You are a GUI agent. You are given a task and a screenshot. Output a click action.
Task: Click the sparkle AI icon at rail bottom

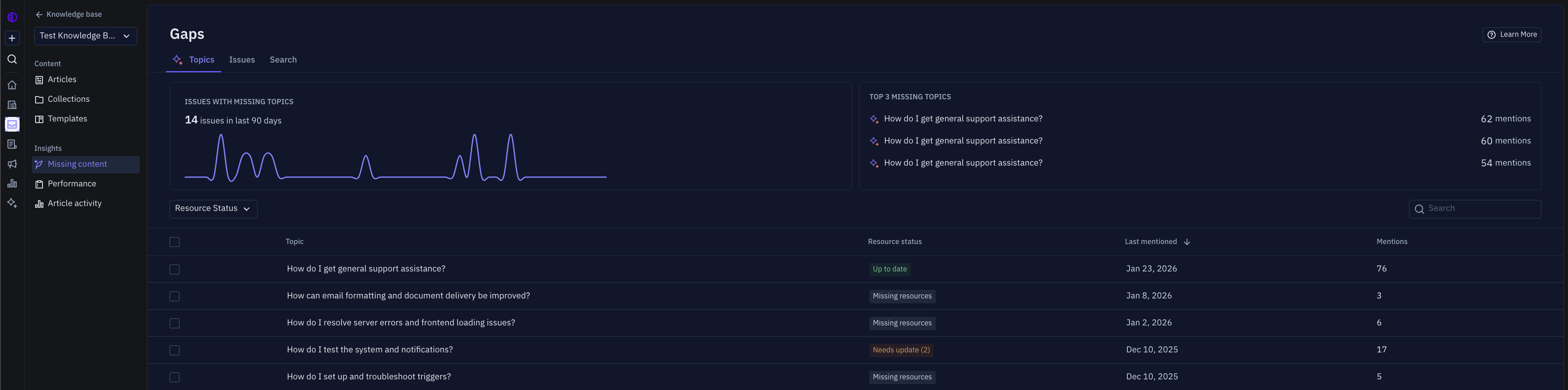pyautogui.click(x=11, y=203)
